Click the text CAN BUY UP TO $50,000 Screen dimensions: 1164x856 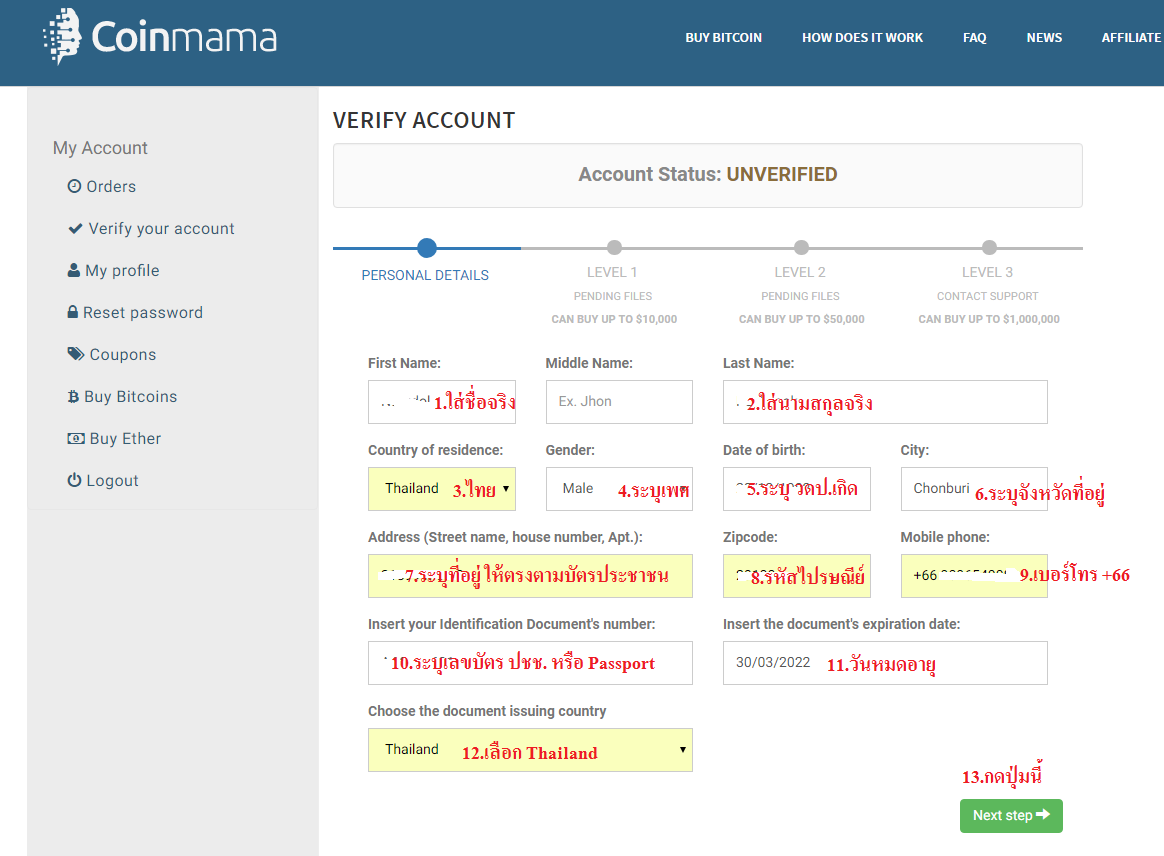tap(802, 319)
